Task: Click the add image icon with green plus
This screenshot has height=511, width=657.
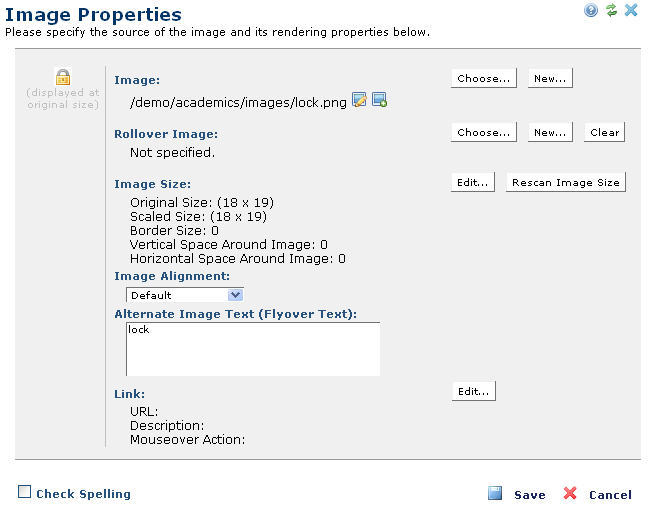Action: [x=379, y=99]
